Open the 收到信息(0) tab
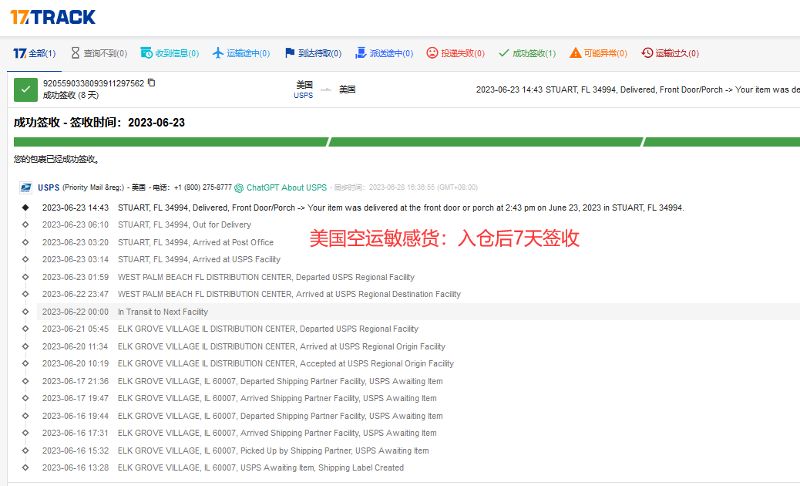 pyautogui.click(x=169, y=53)
